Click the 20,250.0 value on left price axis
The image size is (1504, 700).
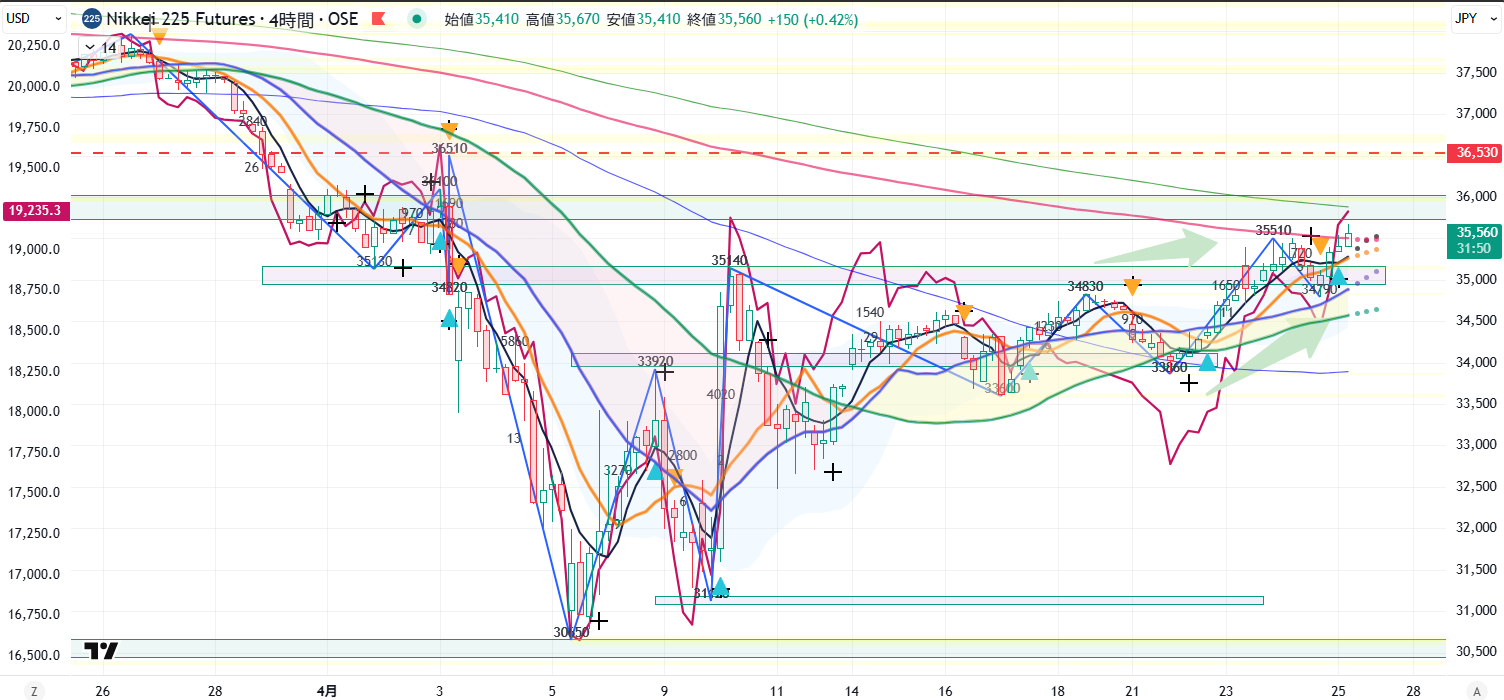pos(34,45)
